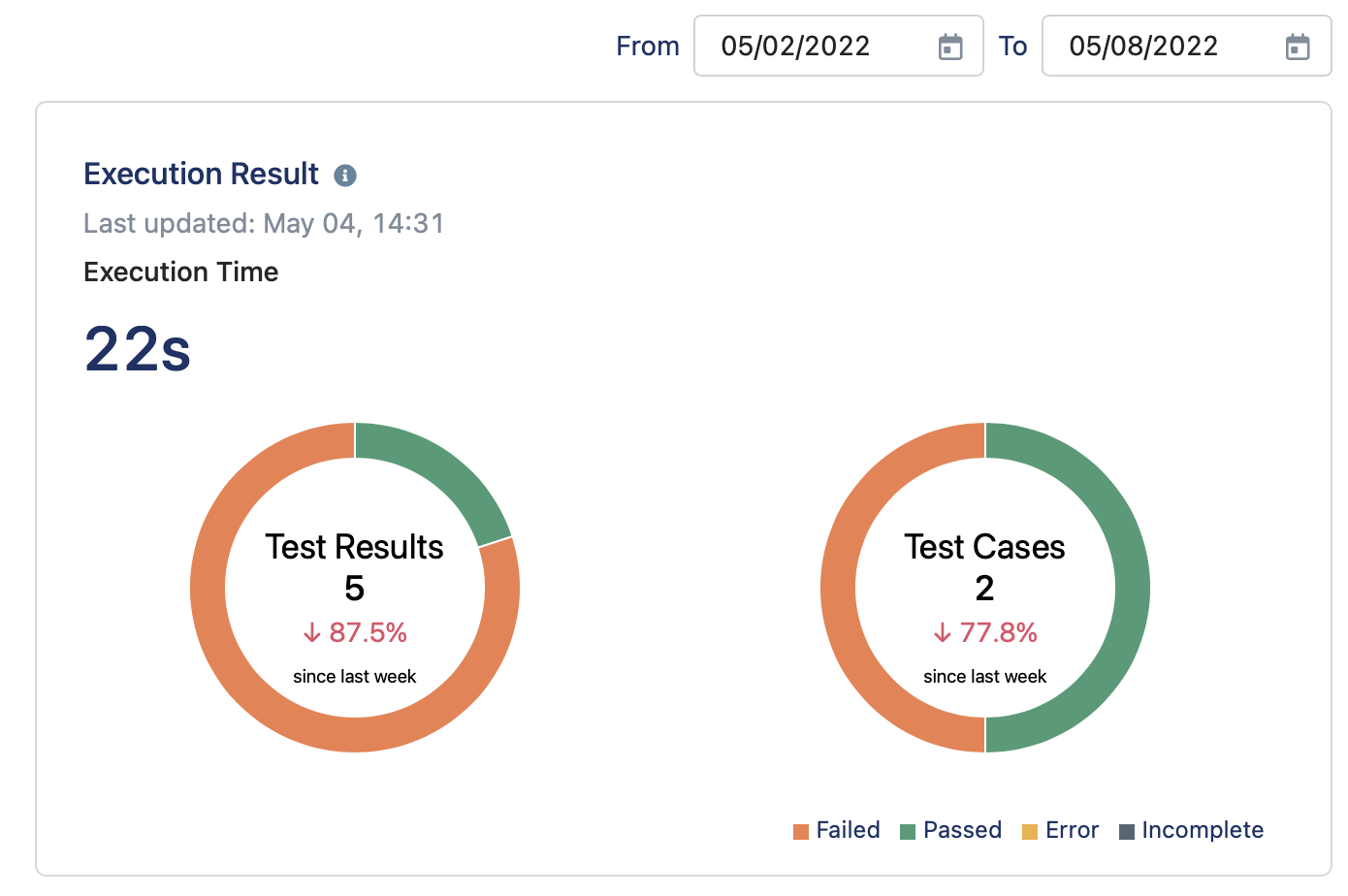Click the Execution Result heading
The height and width of the screenshot is (896, 1348).
(x=201, y=174)
